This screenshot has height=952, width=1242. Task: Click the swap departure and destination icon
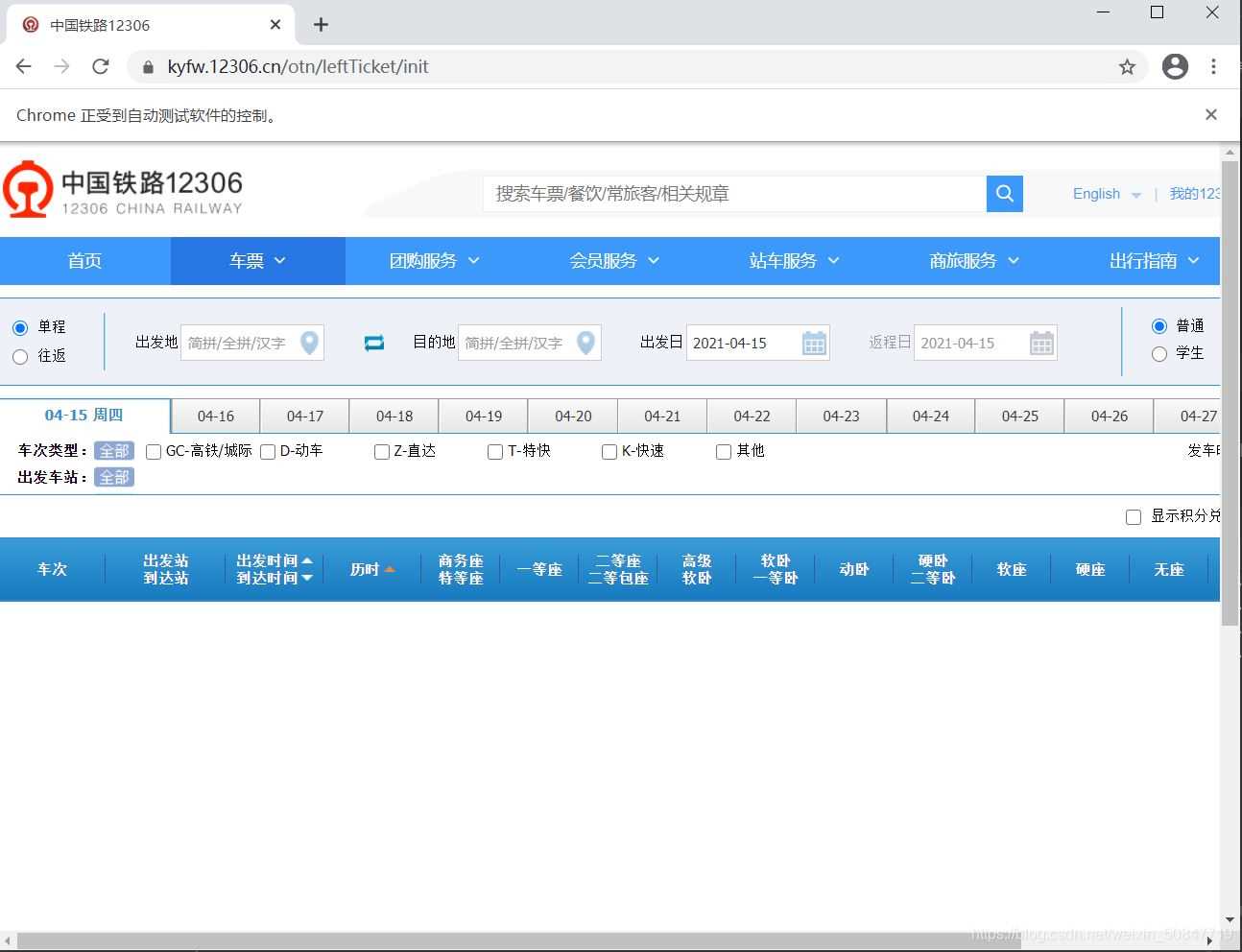tap(373, 342)
